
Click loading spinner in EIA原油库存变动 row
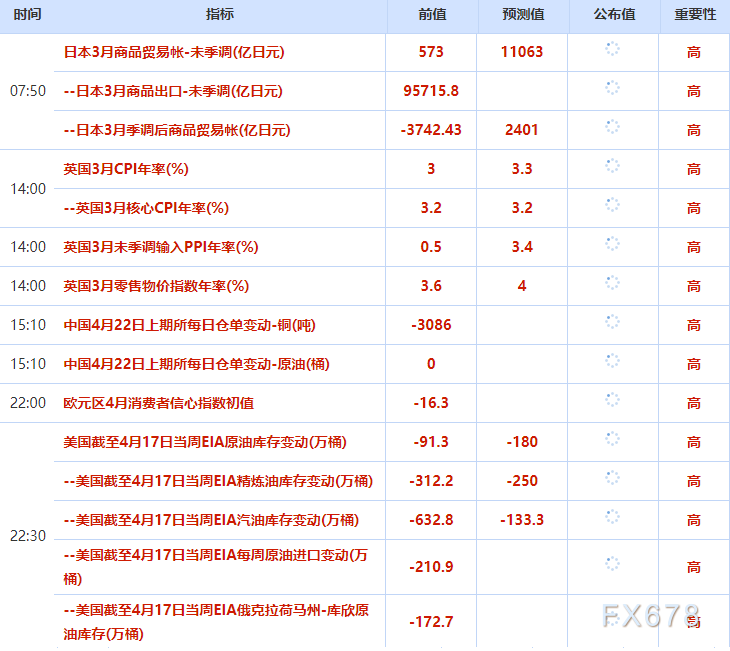pyautogui.click(x=612, y=439)
